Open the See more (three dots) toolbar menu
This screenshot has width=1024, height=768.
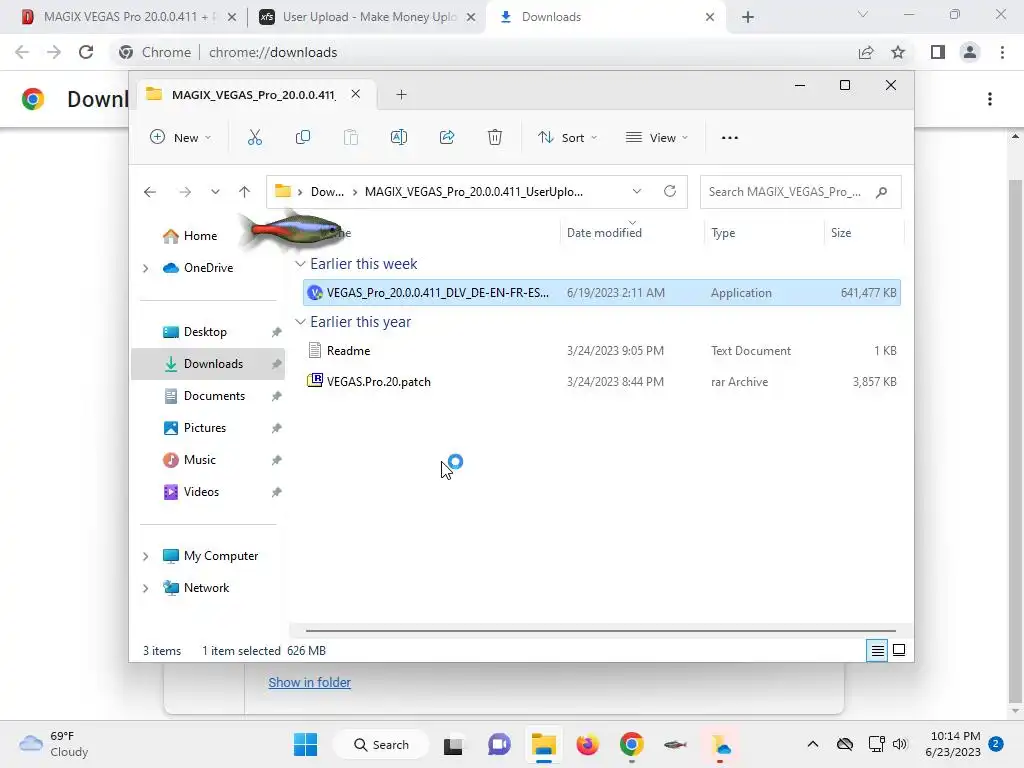pyautogui.click(x=729, y=138)
